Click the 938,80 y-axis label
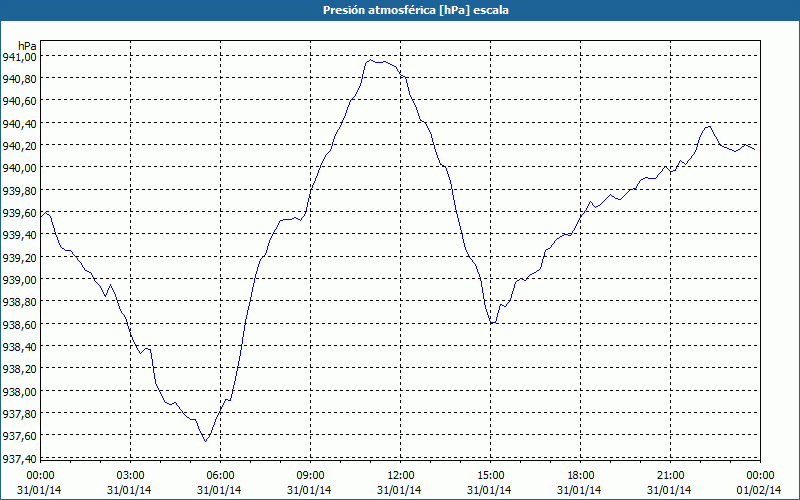Viewport: 800px width, 500px height. coord(19,302)
